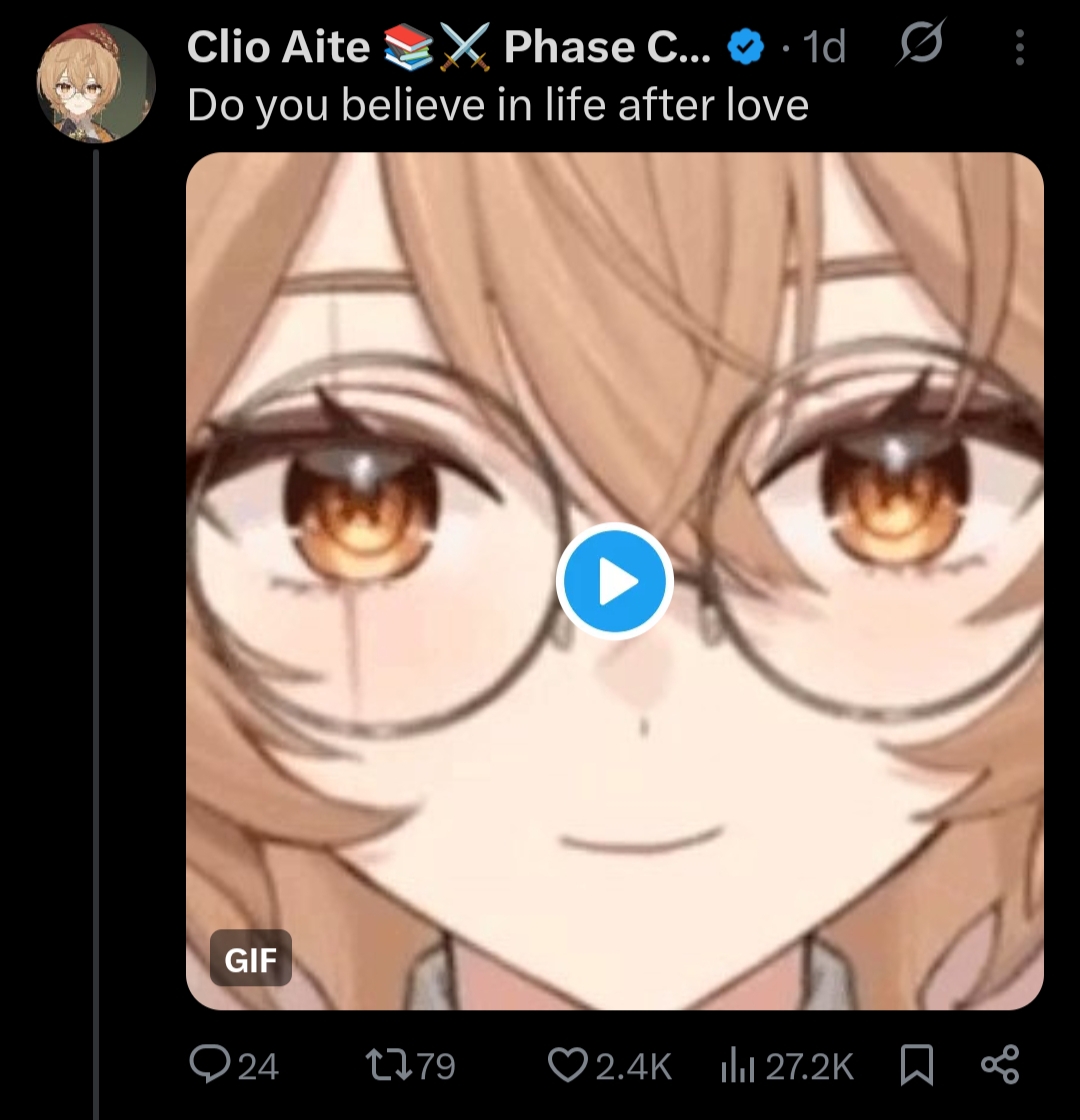Click the GIF badge label
This screenshot has width=1080, height=1120.
pyautogui.click(x=251, y=959)
